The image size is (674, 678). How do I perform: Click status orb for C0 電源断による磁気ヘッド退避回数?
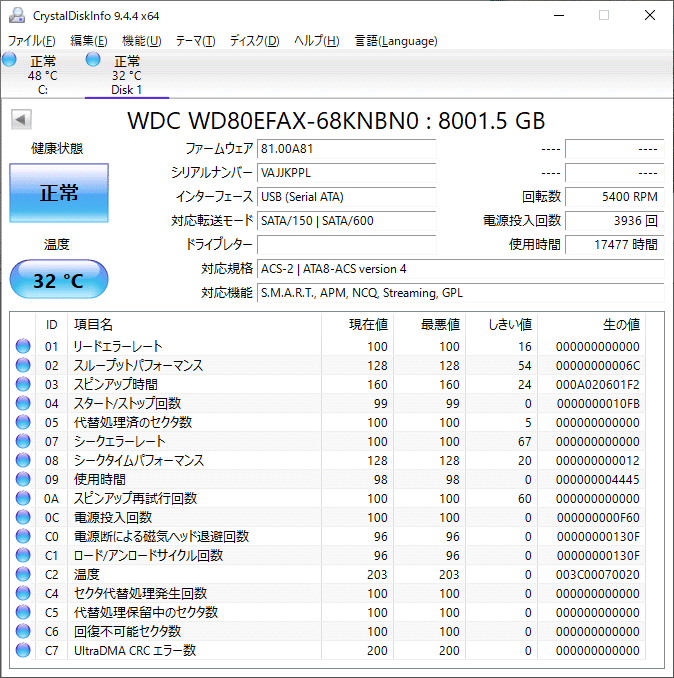tap(23, 537)
